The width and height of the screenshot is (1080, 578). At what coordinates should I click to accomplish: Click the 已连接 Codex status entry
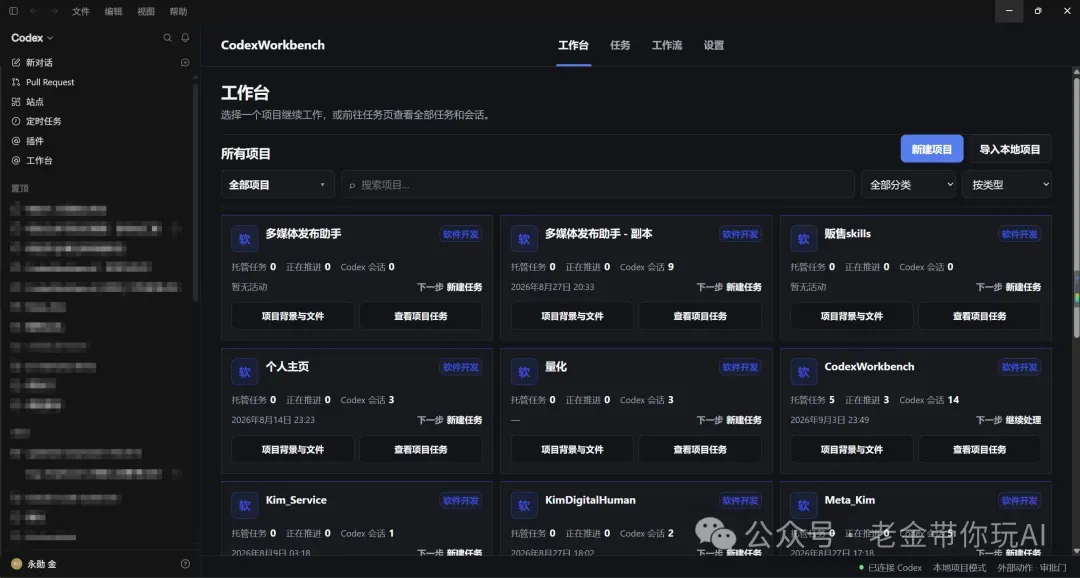coord(890,568)
